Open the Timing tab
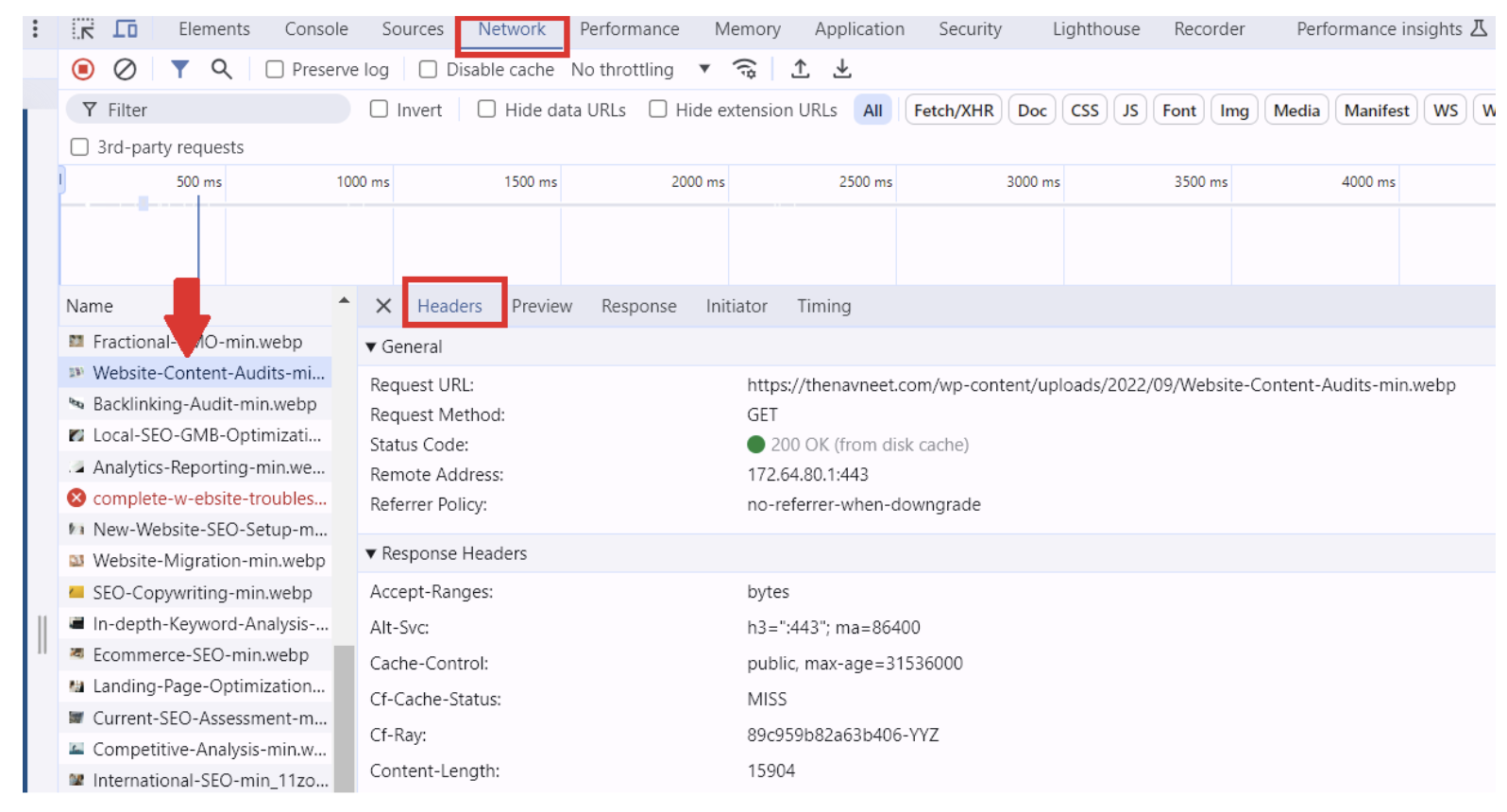The width and height of the screenshot is (1507, 812). tap(823, 306)
